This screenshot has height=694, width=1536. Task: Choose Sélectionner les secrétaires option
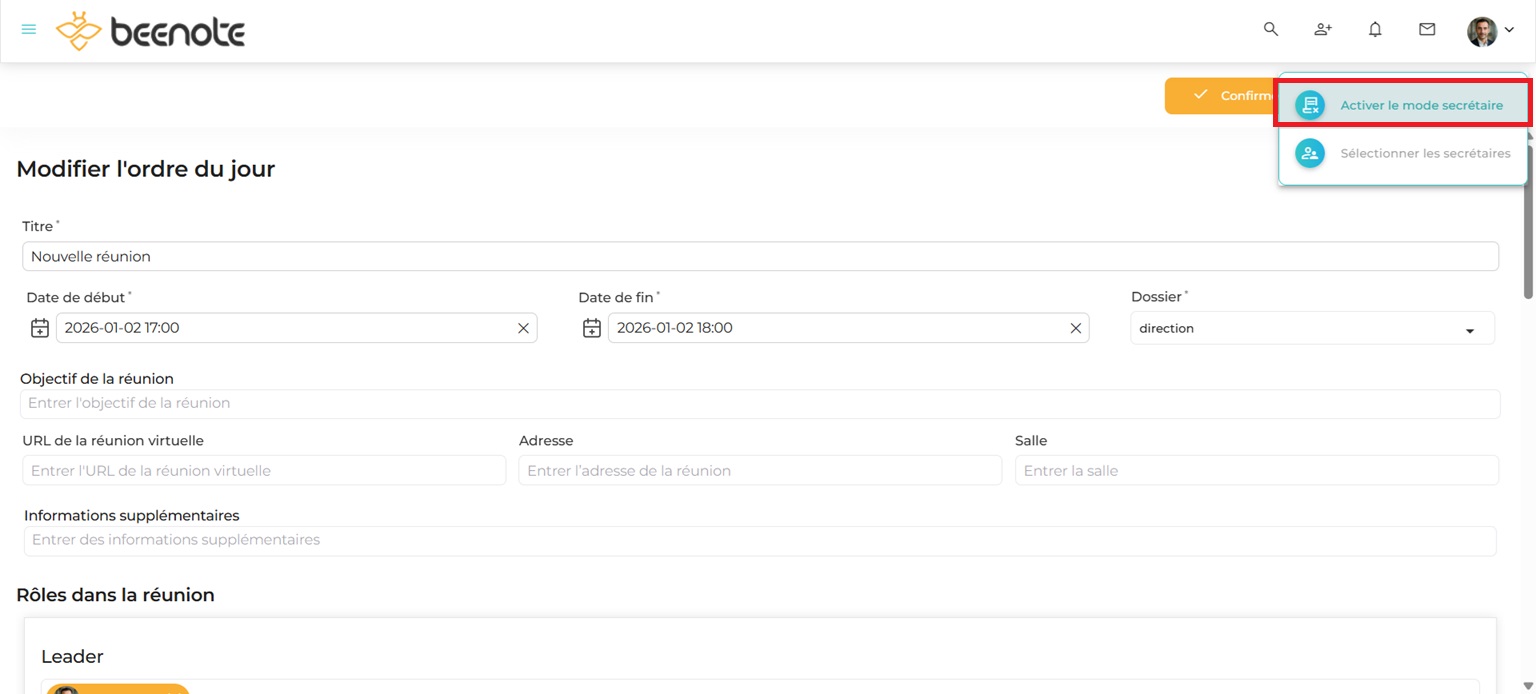pos(1402,154)
